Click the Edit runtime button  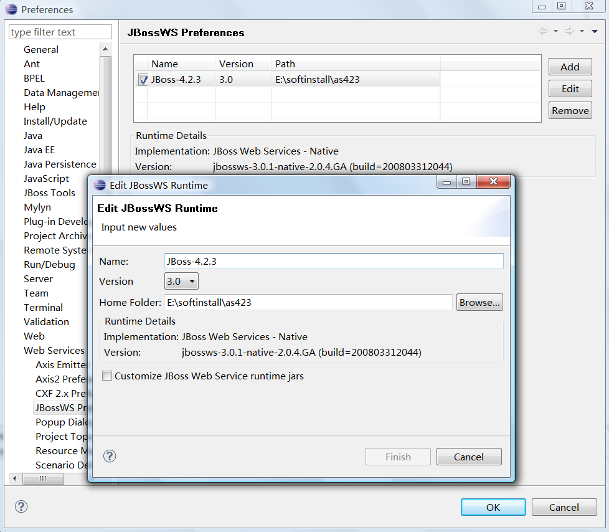tap(570, 89)
